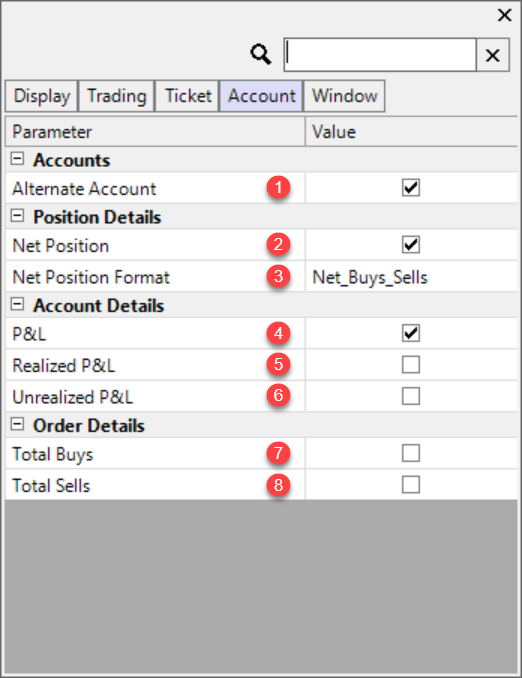The image size is (522, 678).
Task: Collapse the Position Details section
Action: [x=17, y=216]
